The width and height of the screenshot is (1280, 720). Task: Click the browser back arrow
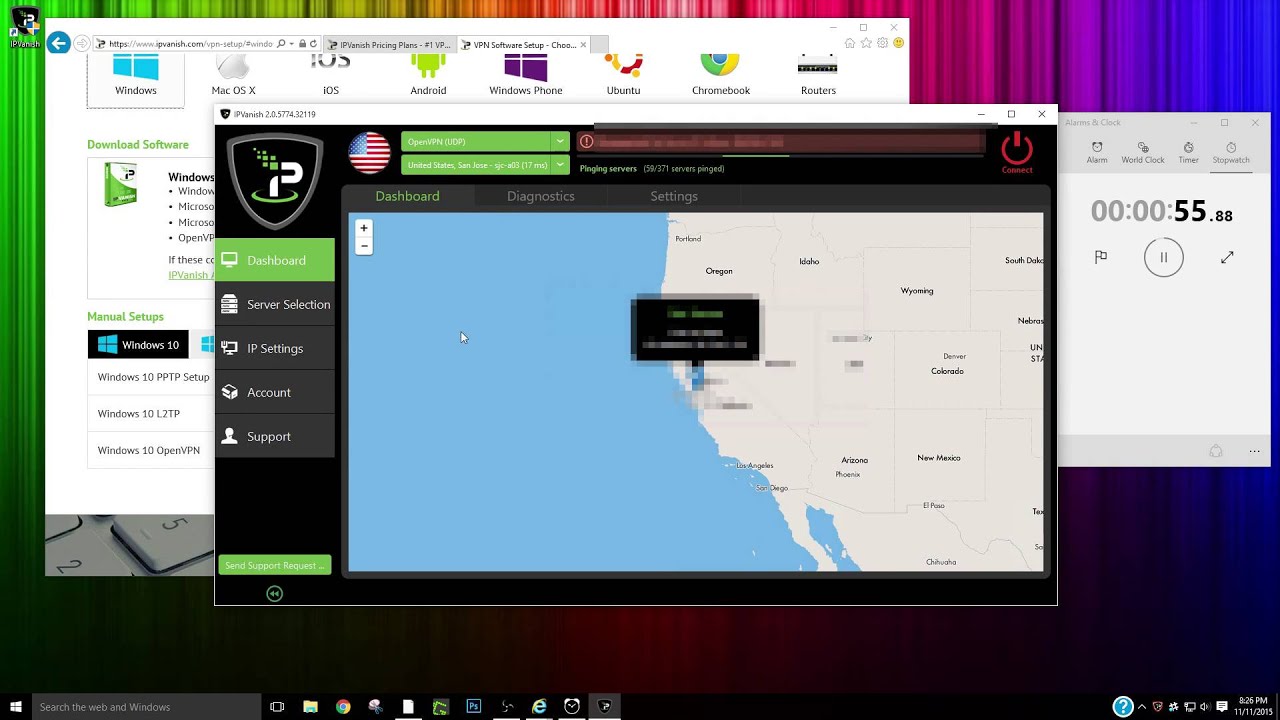59,43
